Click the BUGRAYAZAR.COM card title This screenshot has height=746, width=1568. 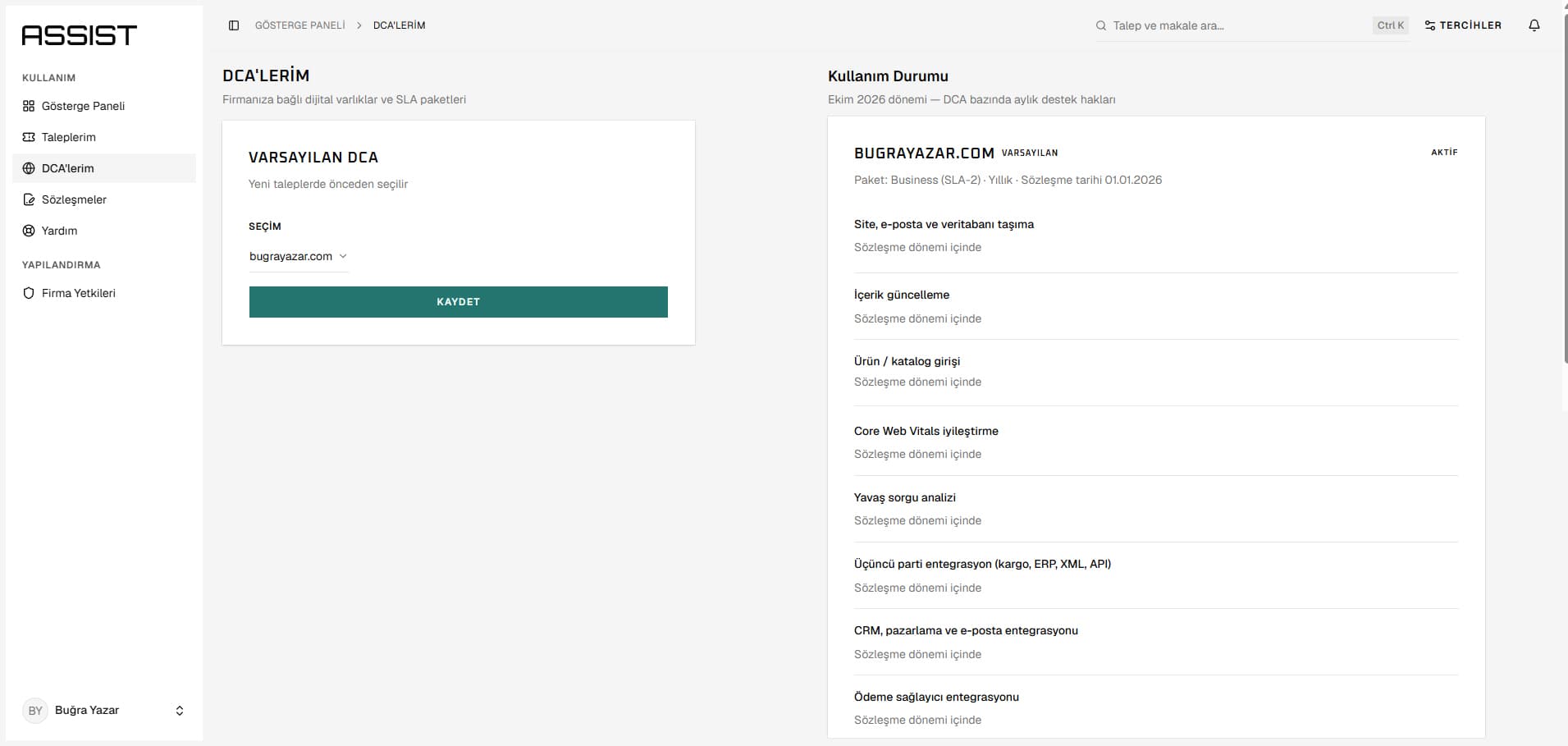[x=924, y=153]
